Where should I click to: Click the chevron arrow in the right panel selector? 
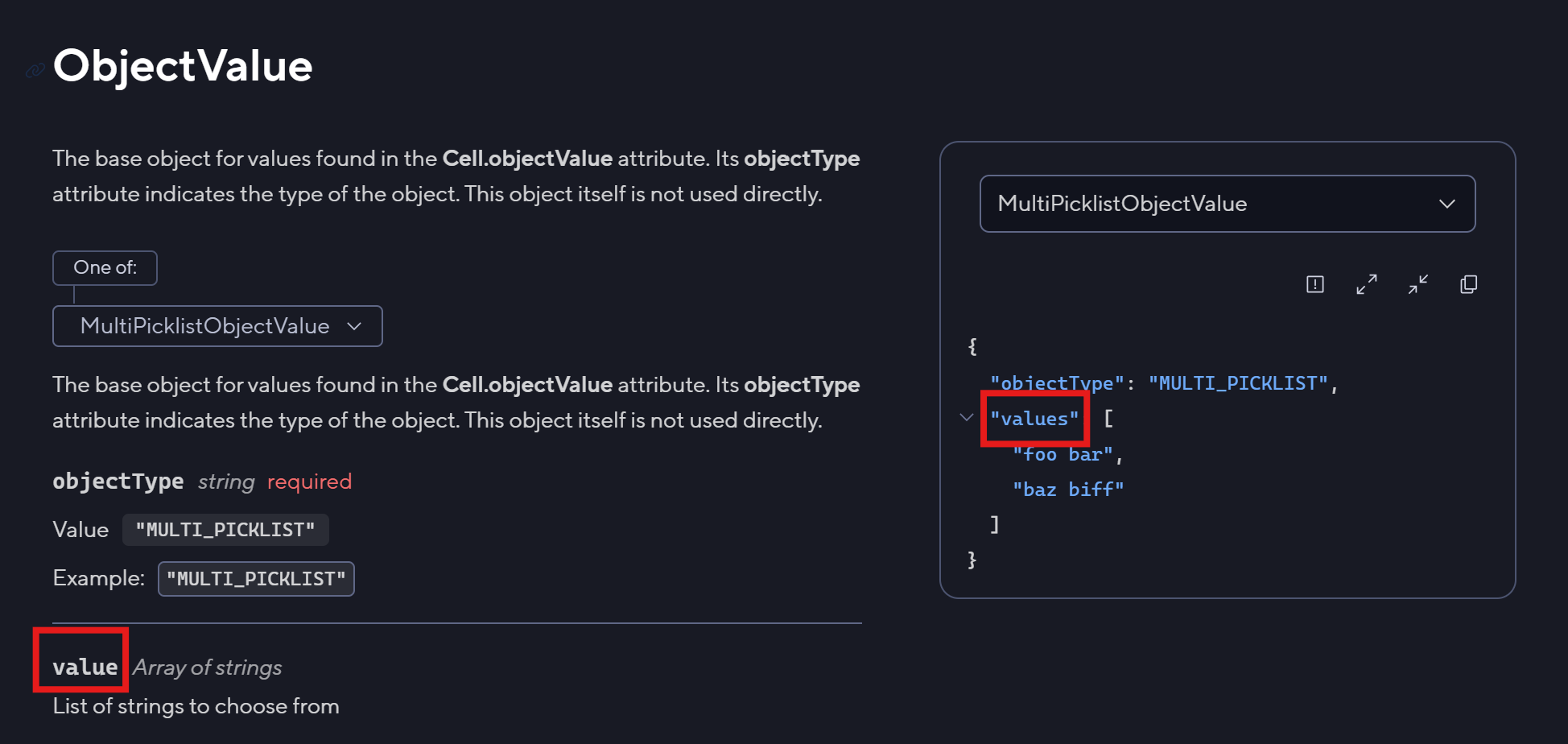(1447, 204)
